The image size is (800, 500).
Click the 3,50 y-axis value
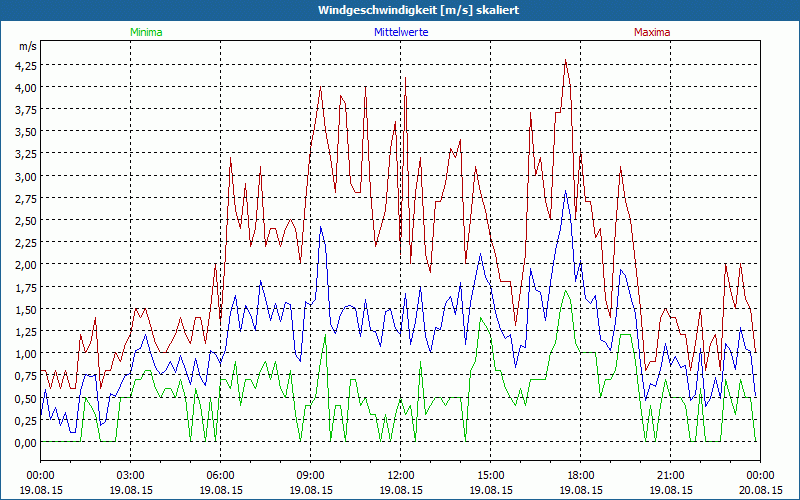tap(26, 132)
